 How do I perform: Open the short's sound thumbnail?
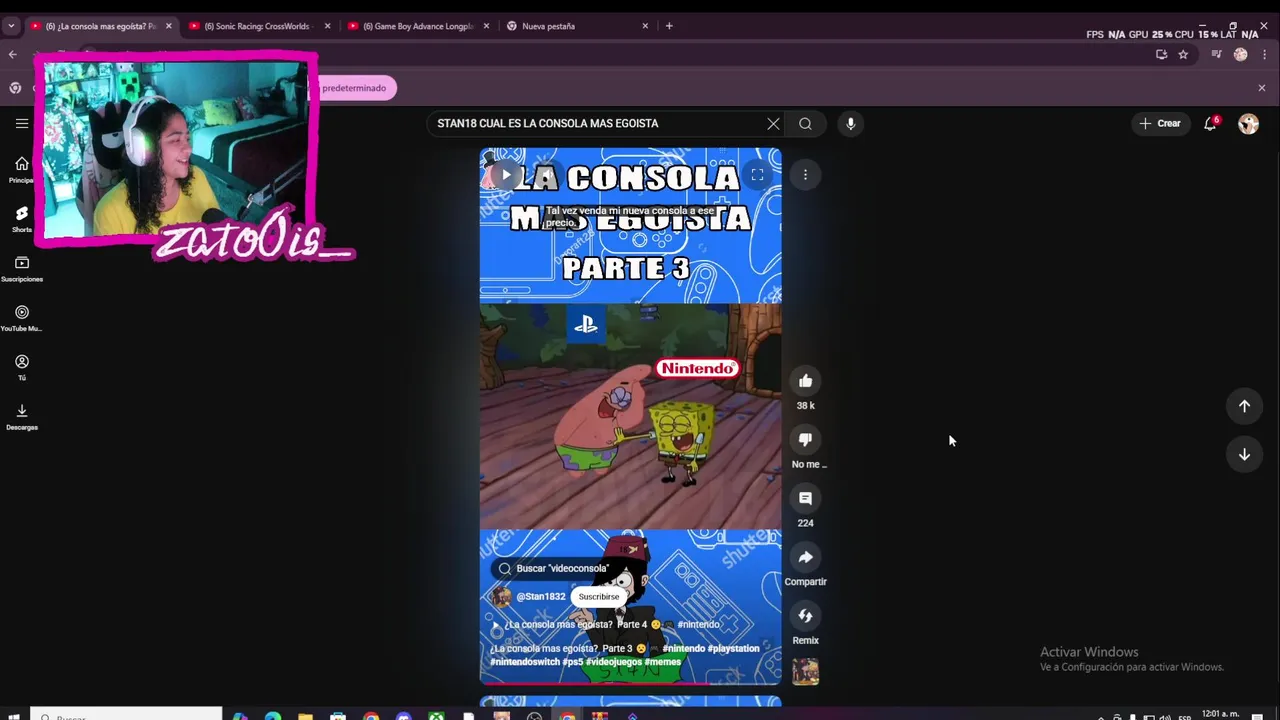point(805,672)
